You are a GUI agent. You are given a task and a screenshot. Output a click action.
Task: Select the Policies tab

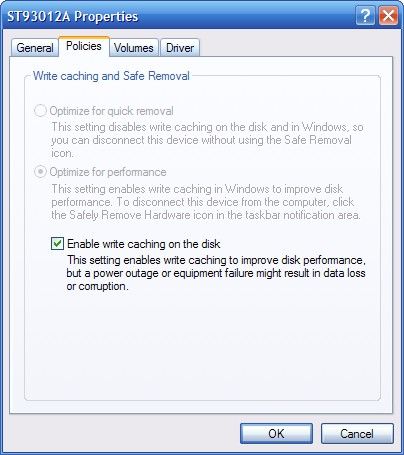84,46
